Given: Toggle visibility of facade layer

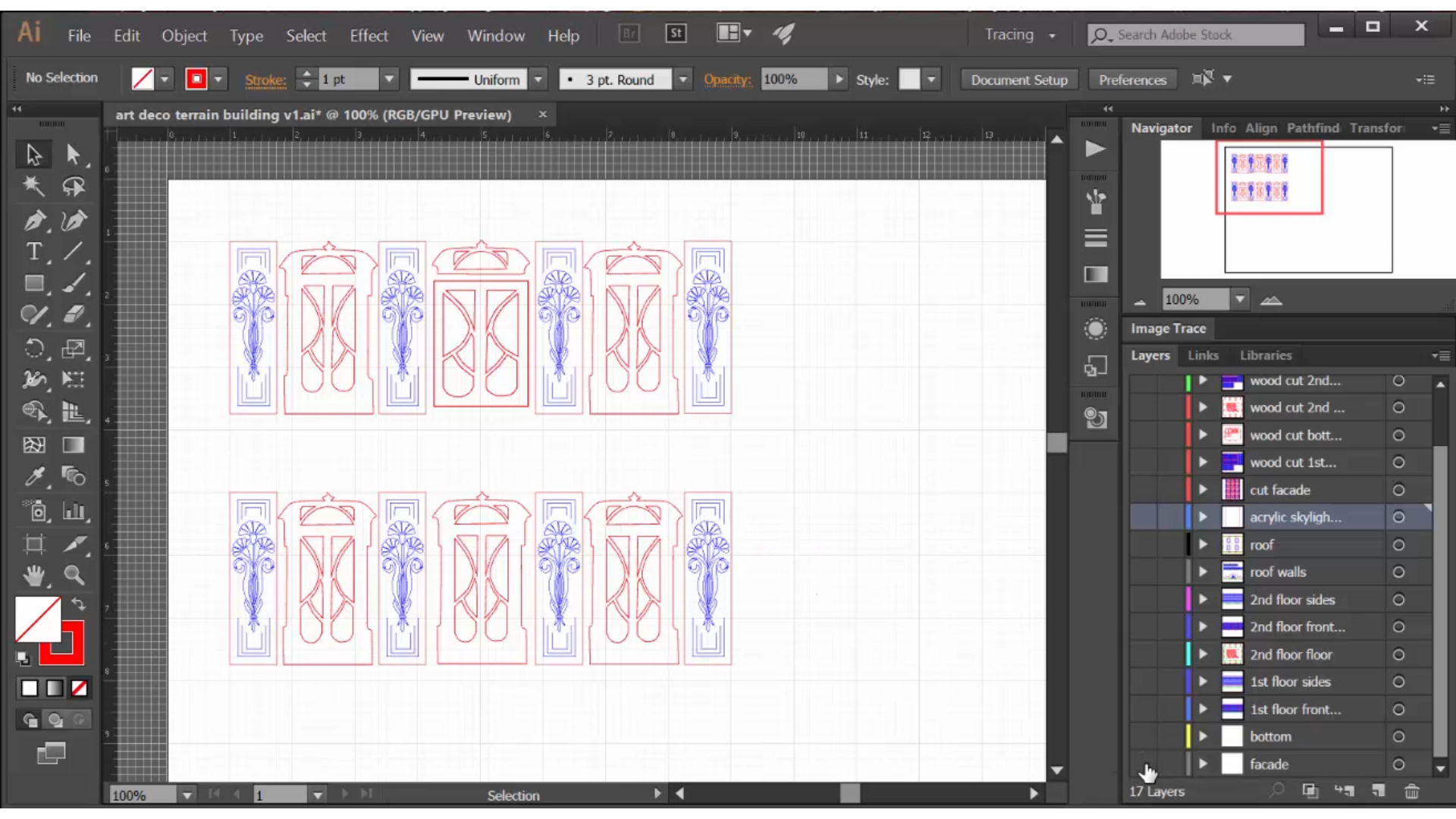Looking at the screenshot, I should pos(1143,763).
